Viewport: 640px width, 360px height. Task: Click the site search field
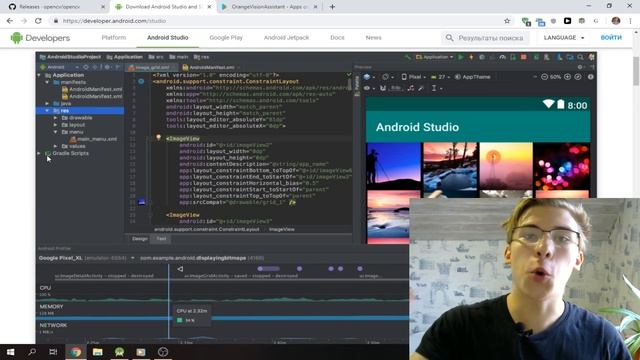(486, 38)
